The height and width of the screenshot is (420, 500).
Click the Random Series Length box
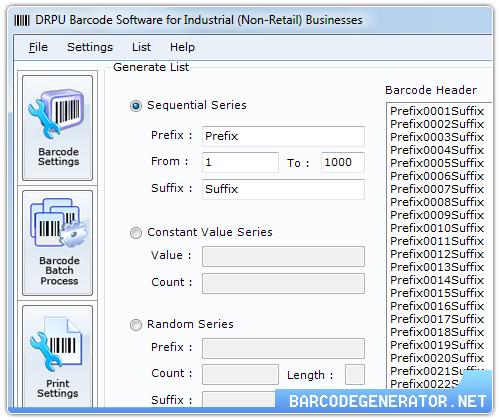(355, 375)
